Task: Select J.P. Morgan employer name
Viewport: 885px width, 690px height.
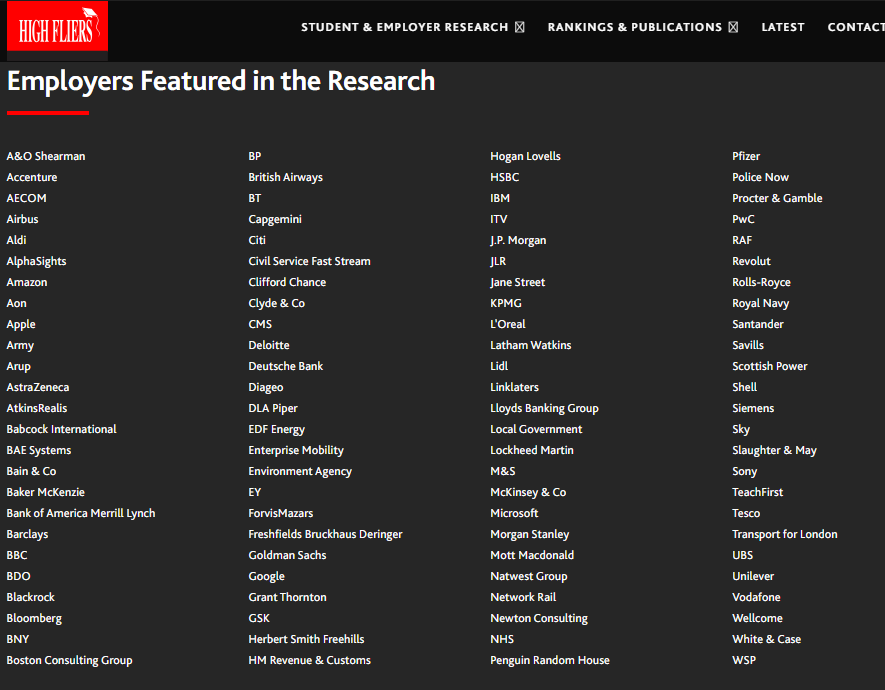Action: pos(518,240)
